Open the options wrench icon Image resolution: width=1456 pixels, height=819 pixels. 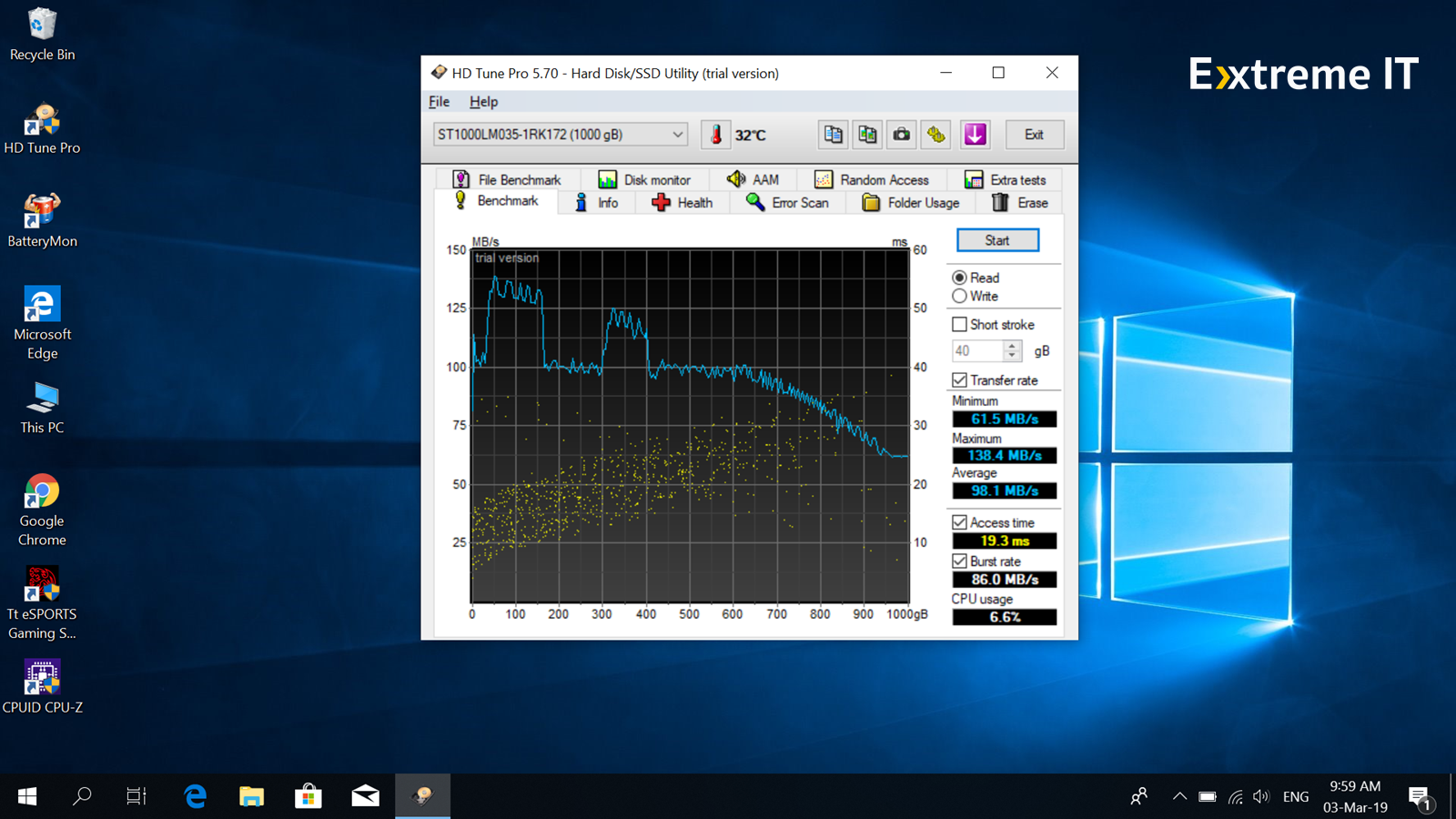pyautogui.click(x=936, y=135)
